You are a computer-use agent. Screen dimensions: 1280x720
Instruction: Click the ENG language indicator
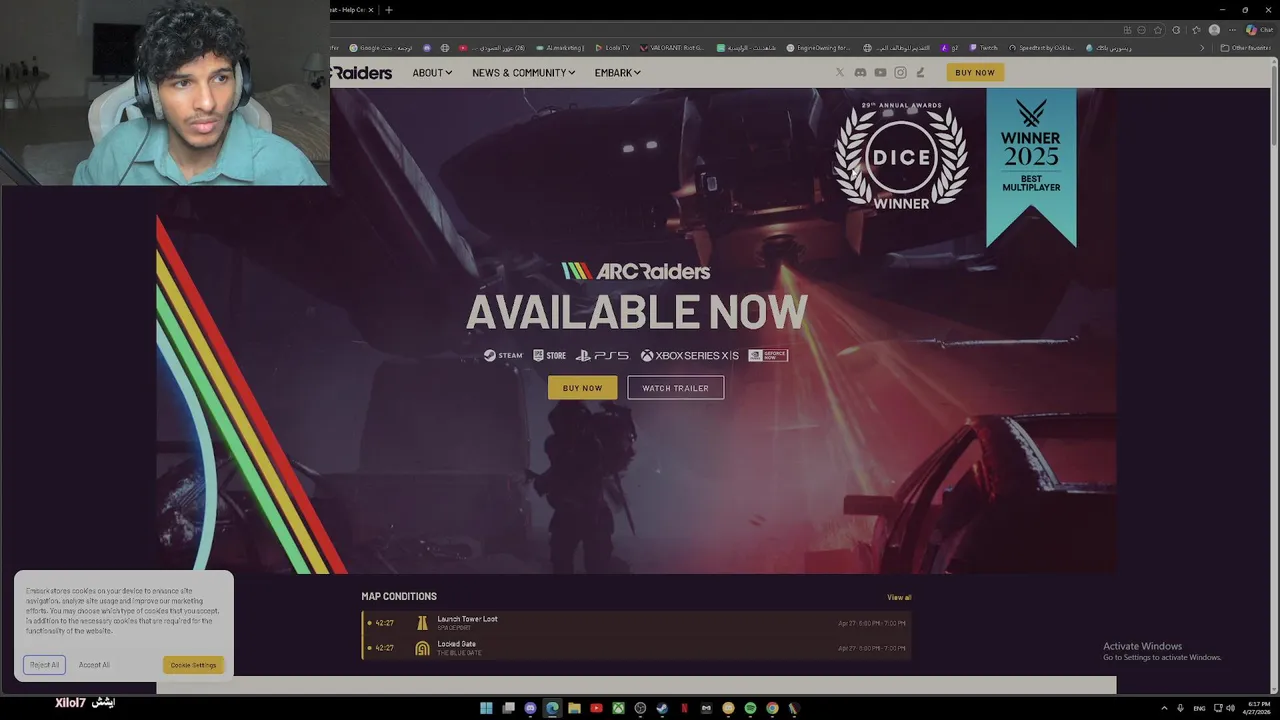coord(1199,708)
